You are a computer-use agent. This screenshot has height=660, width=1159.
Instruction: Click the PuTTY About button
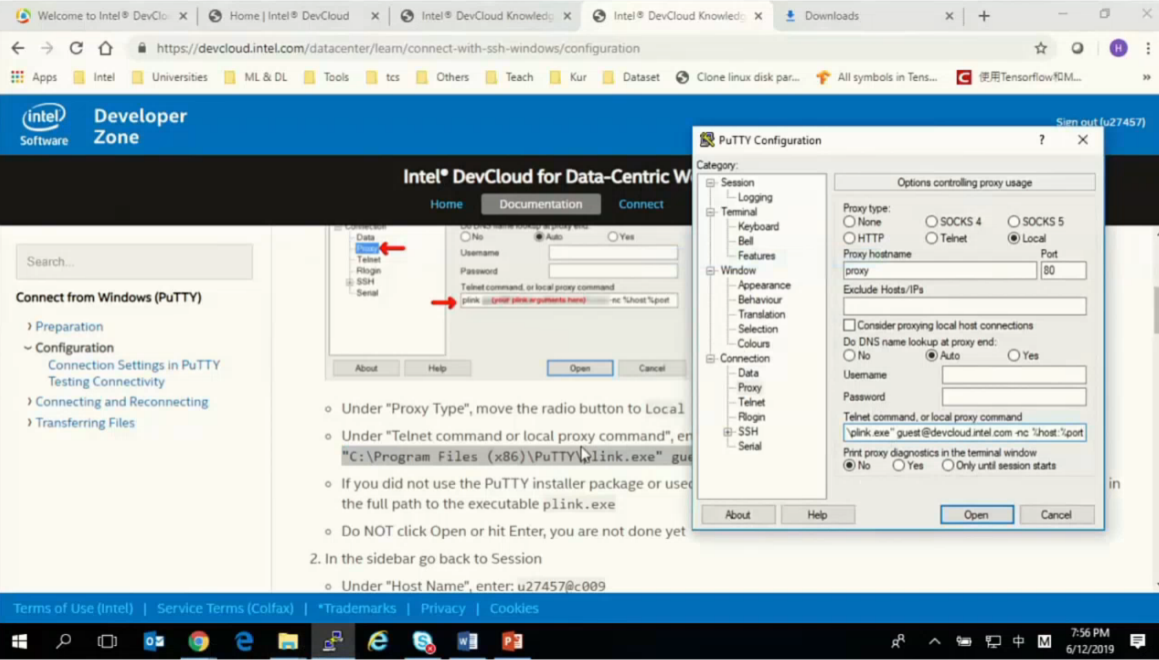(738, 514)
